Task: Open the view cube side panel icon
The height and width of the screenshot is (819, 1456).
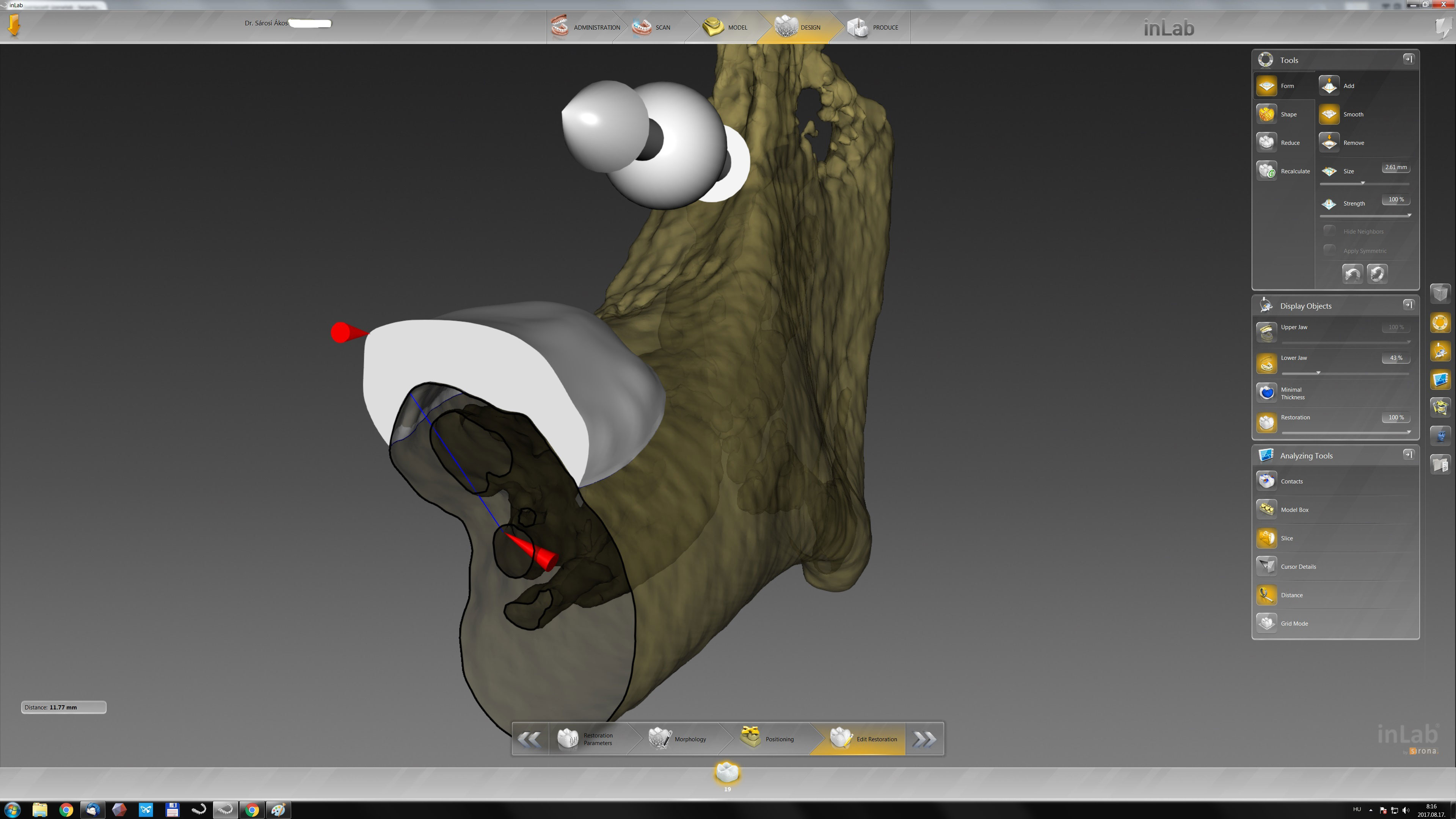Action: [1440, 293]
